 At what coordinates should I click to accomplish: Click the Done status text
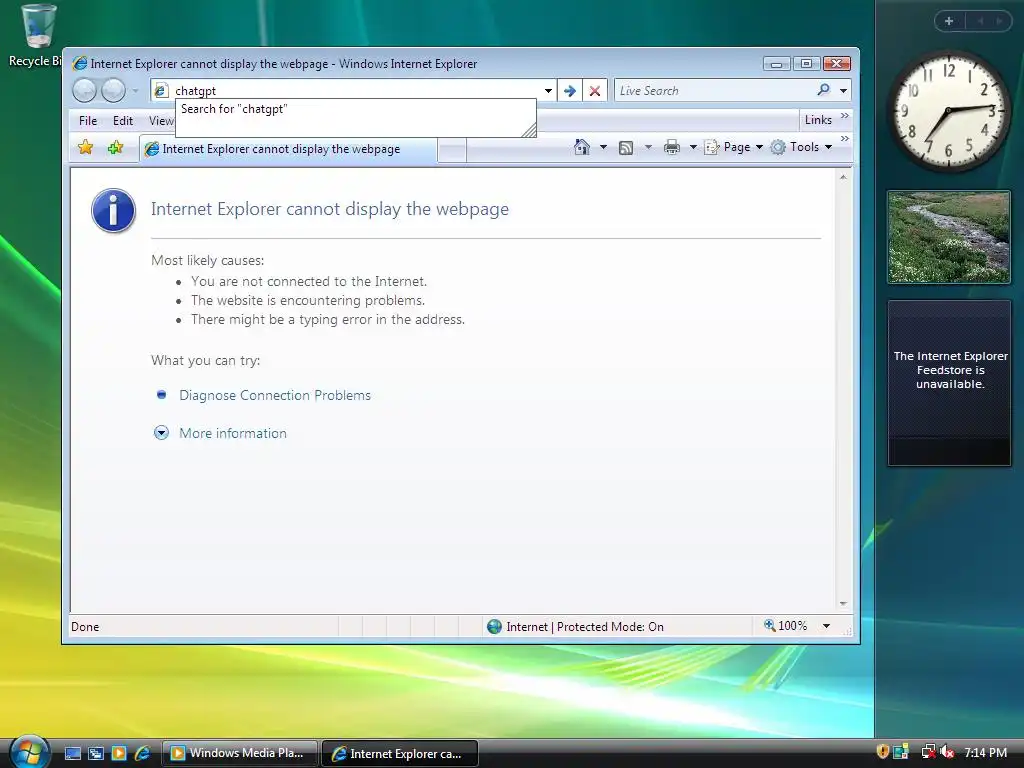tap(85, 626)
